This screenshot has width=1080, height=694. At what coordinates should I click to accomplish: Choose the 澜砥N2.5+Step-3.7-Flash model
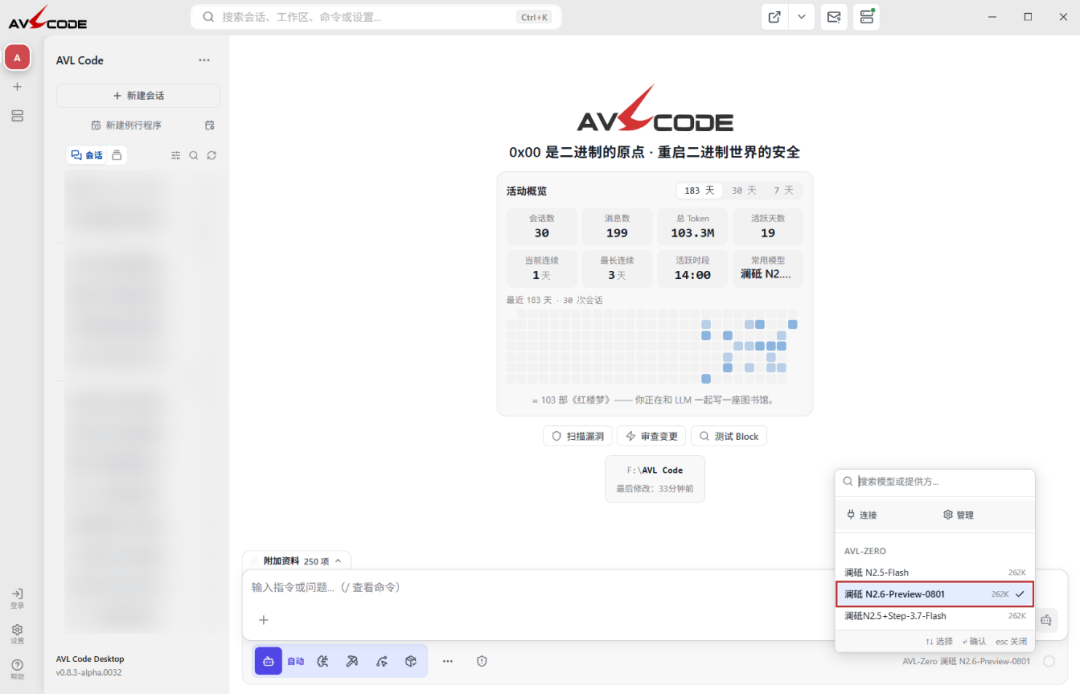[935, 616]
